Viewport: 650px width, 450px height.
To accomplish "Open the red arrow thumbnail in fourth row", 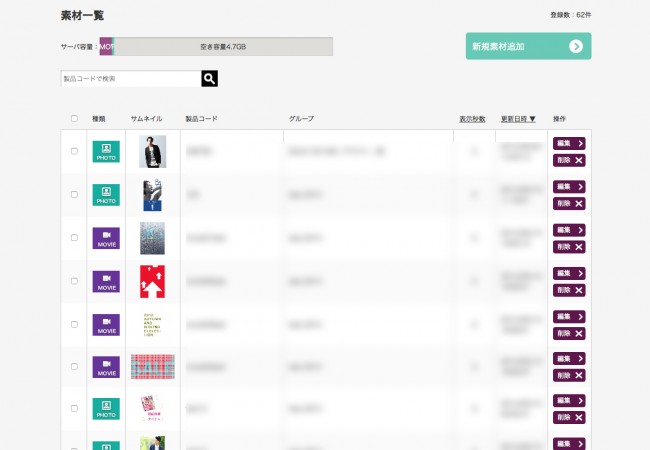I will pyautogui.click(x=152, y=281).
